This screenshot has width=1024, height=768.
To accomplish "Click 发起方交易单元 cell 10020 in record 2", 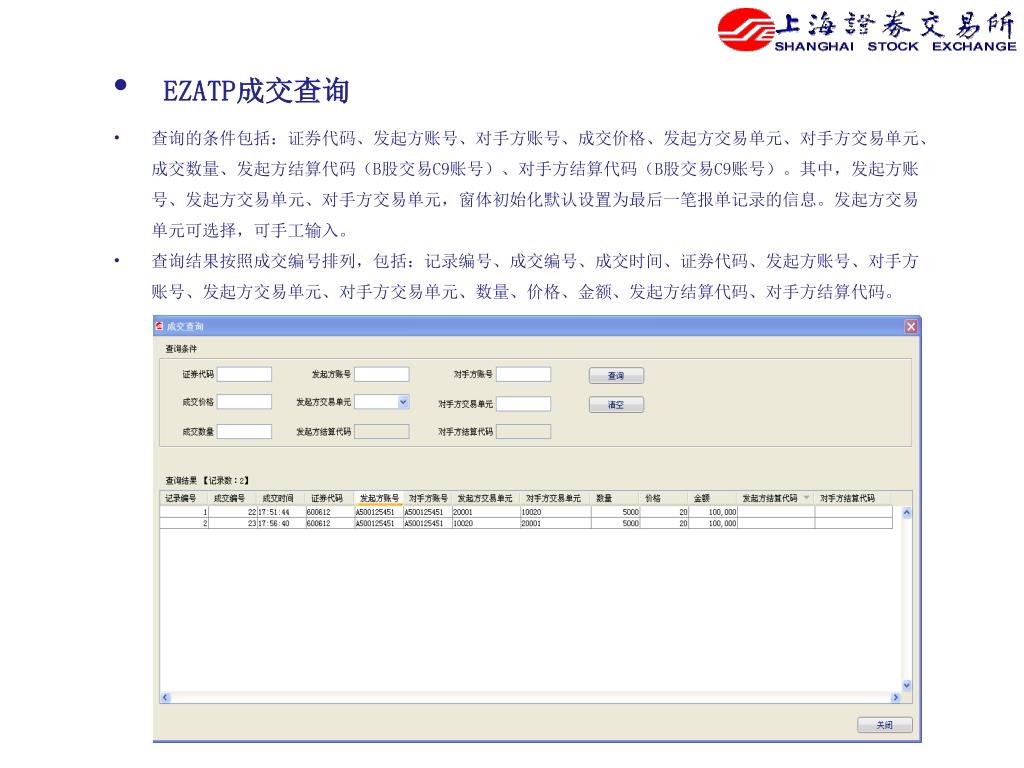I will point(486,523).
